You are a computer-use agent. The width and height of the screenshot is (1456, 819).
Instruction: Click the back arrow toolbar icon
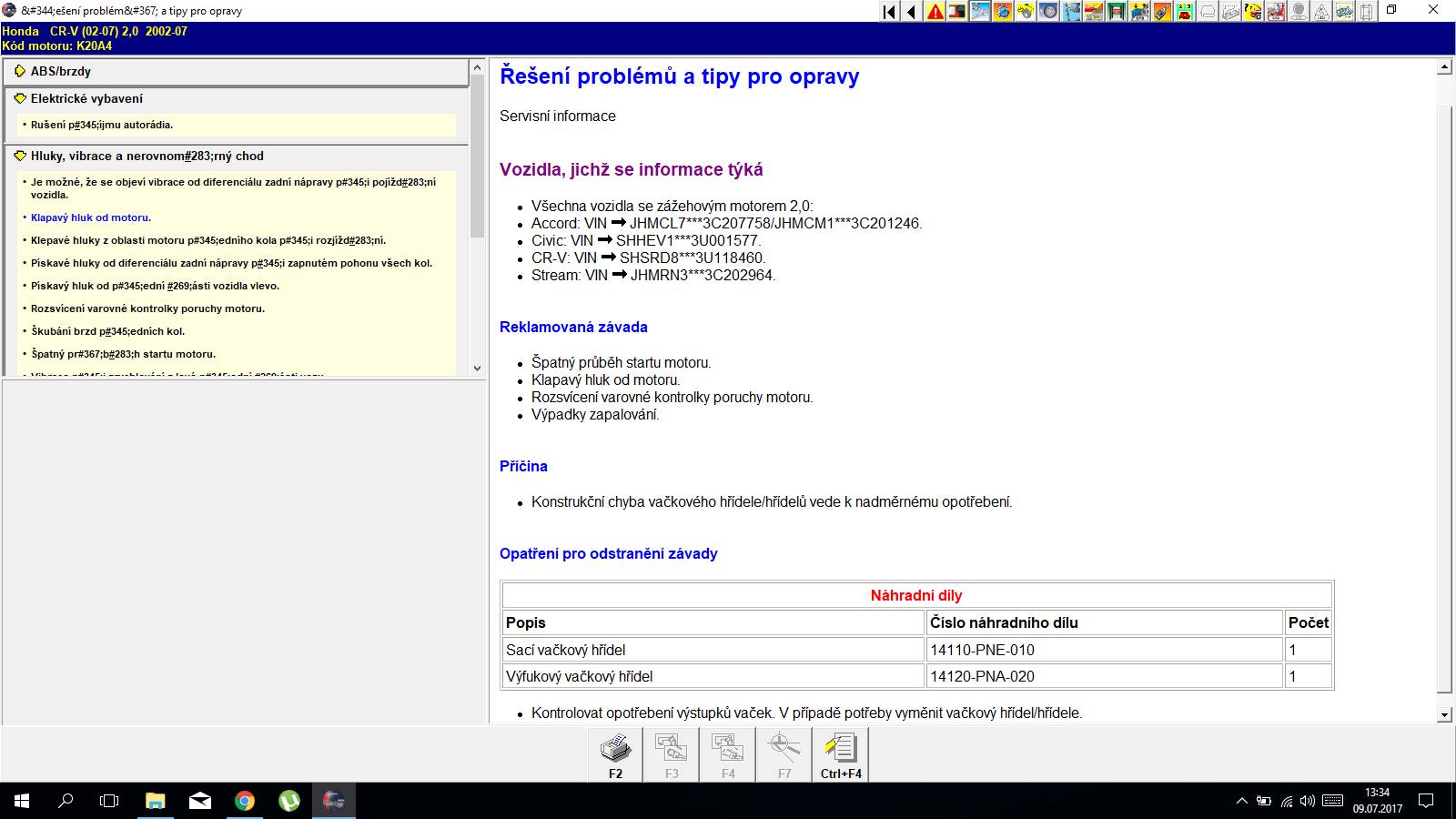point(912,12)
